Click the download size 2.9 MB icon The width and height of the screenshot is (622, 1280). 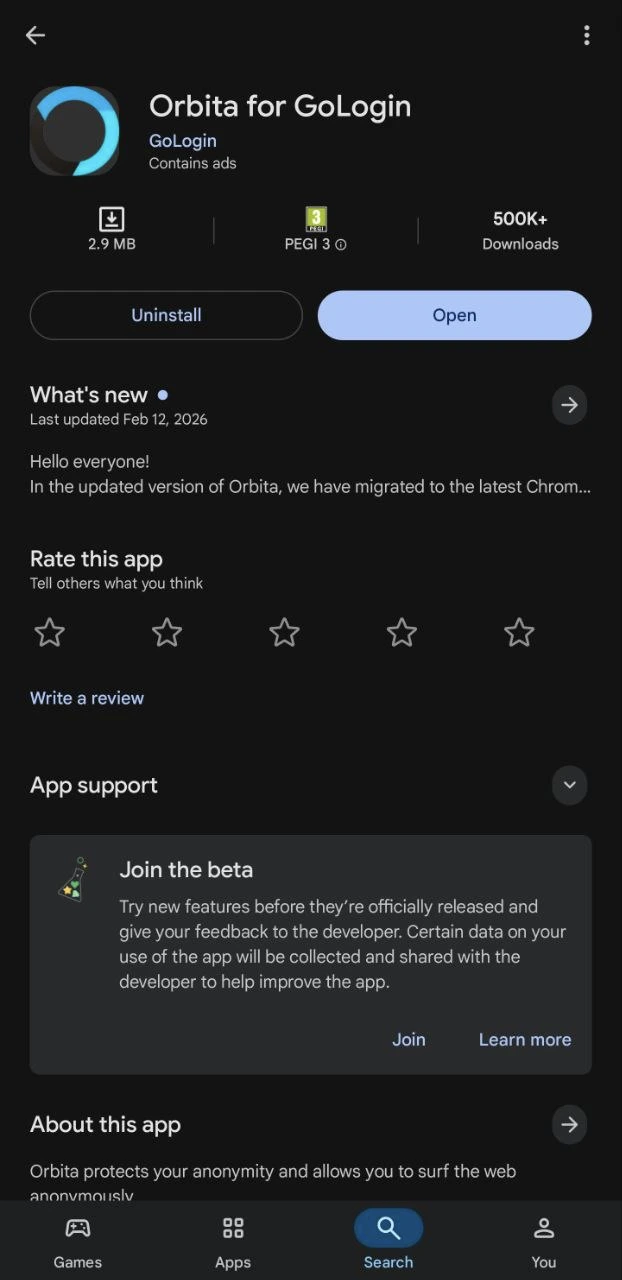111,218
